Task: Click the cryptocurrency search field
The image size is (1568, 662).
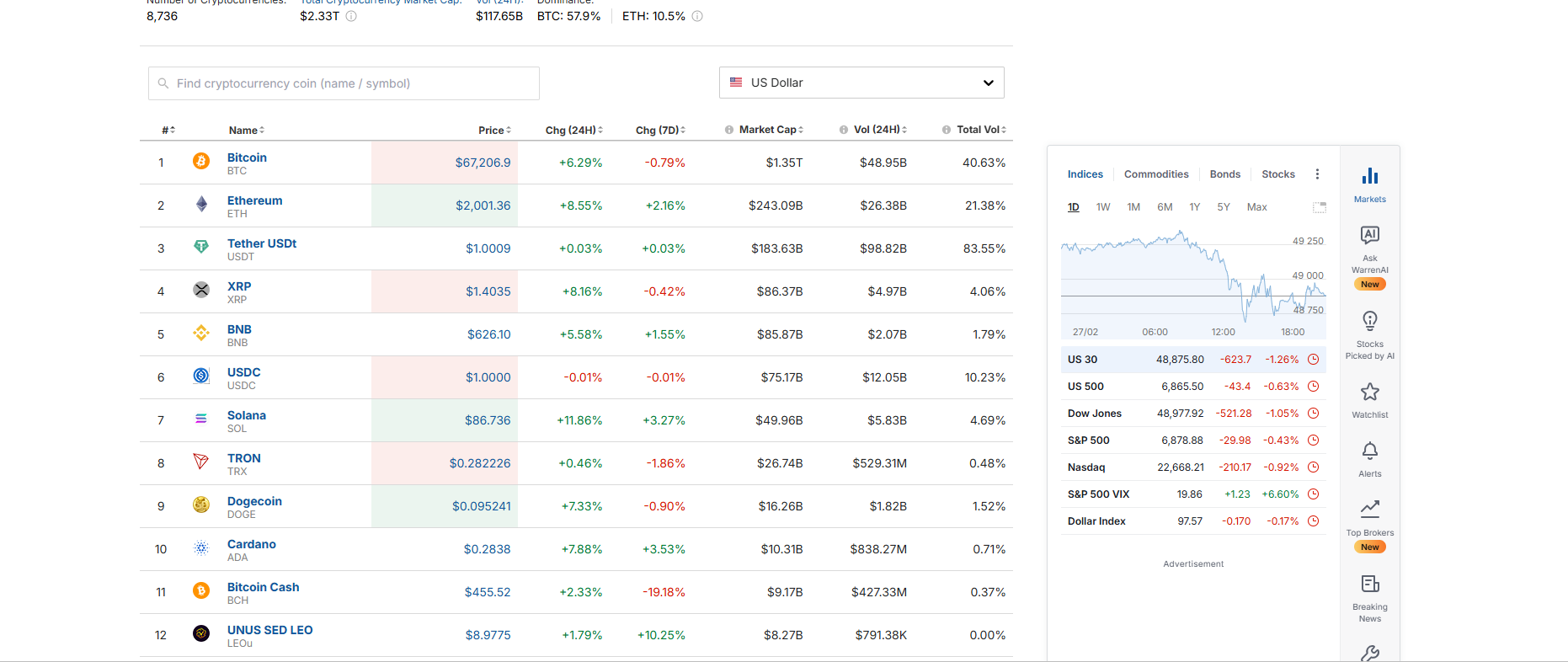Action: tap(344, 83)
